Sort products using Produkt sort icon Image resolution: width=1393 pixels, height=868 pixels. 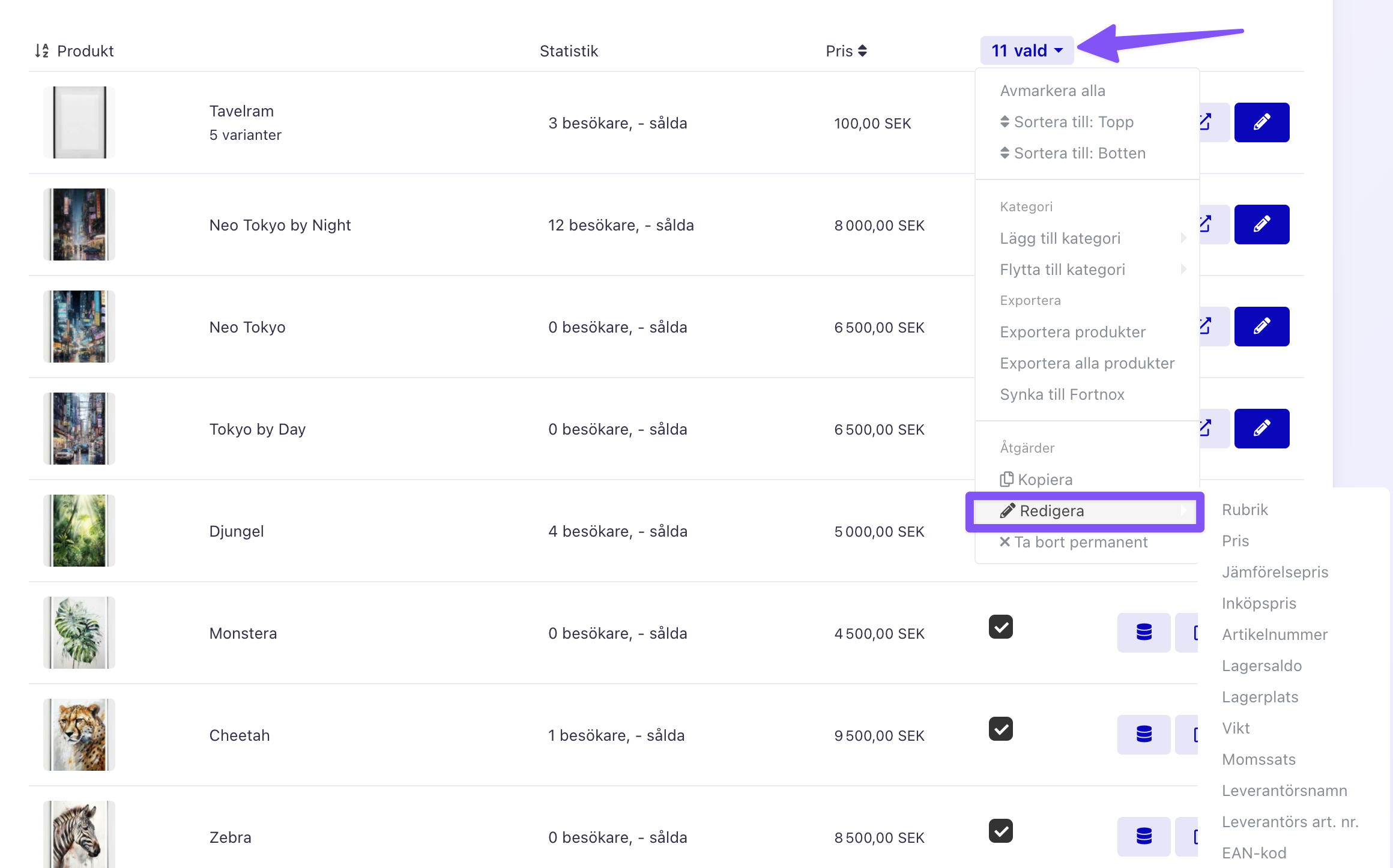coord(41,51)
